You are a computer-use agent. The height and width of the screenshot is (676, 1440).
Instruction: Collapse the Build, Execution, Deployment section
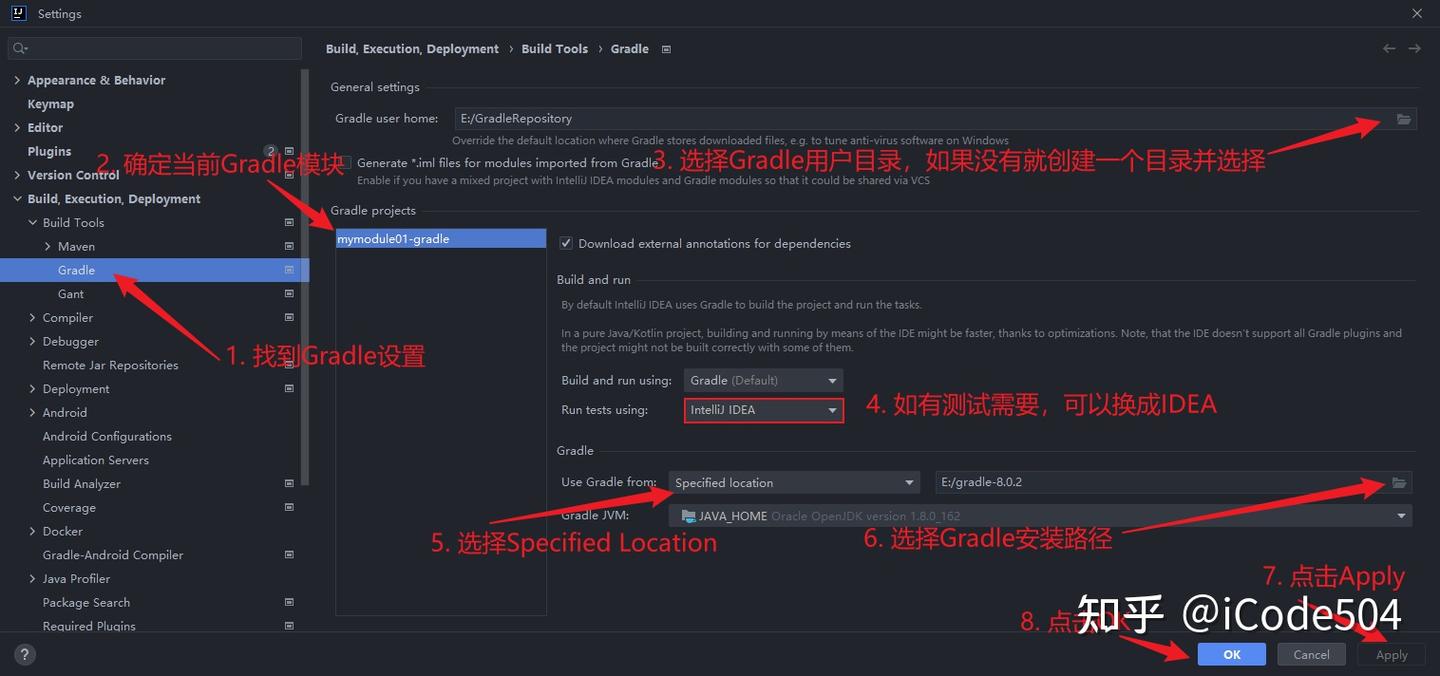(x=17, y=198)
